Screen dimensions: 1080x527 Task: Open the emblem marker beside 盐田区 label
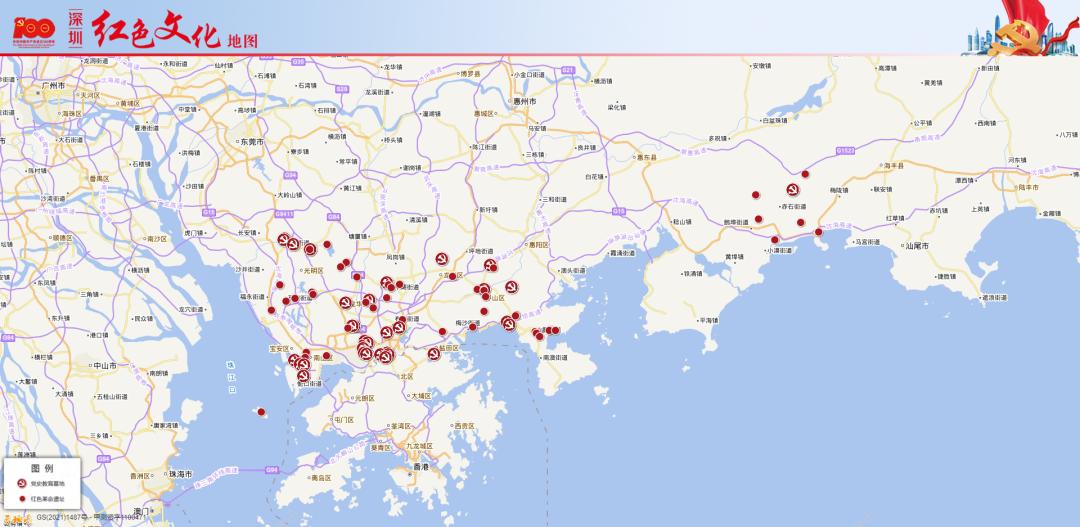(x=435, y=353)
